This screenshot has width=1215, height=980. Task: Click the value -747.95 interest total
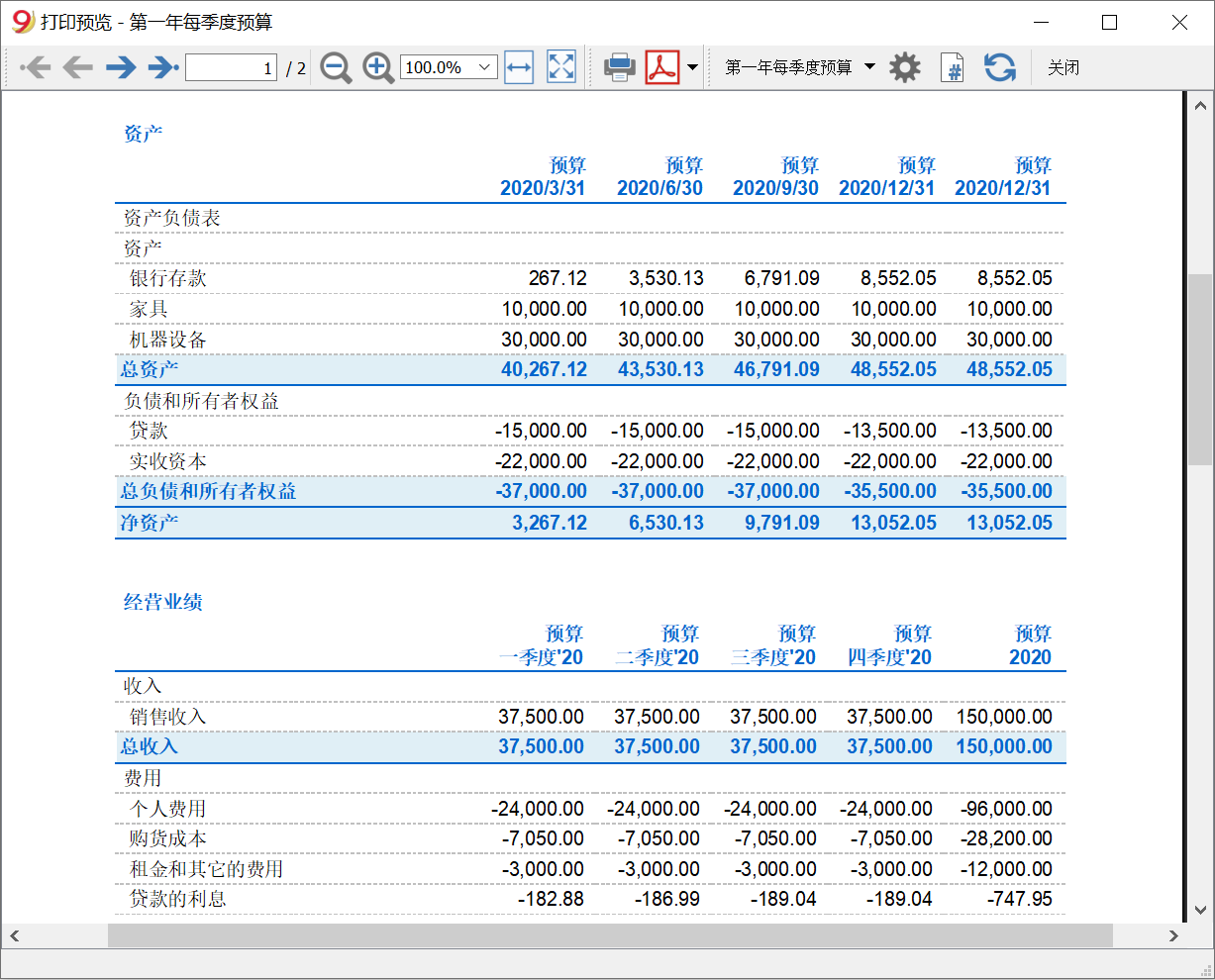click(x=1019, y=899)
